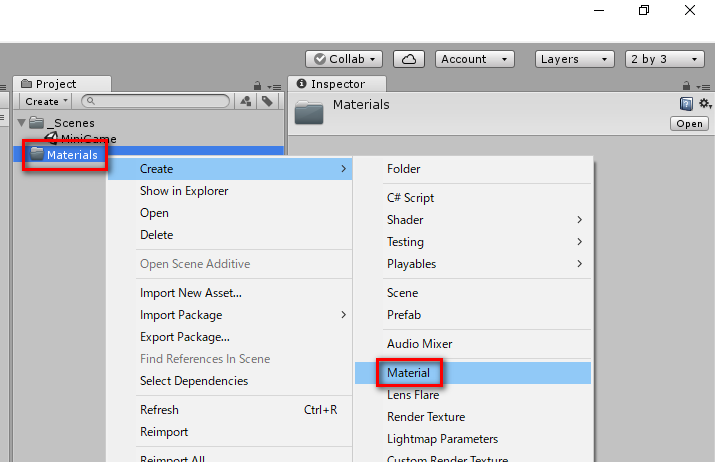Image resolution: width=715 pixels, height=462 pixels.
Task: Choose C# Script from the submenu
Action: coord(473,198)
